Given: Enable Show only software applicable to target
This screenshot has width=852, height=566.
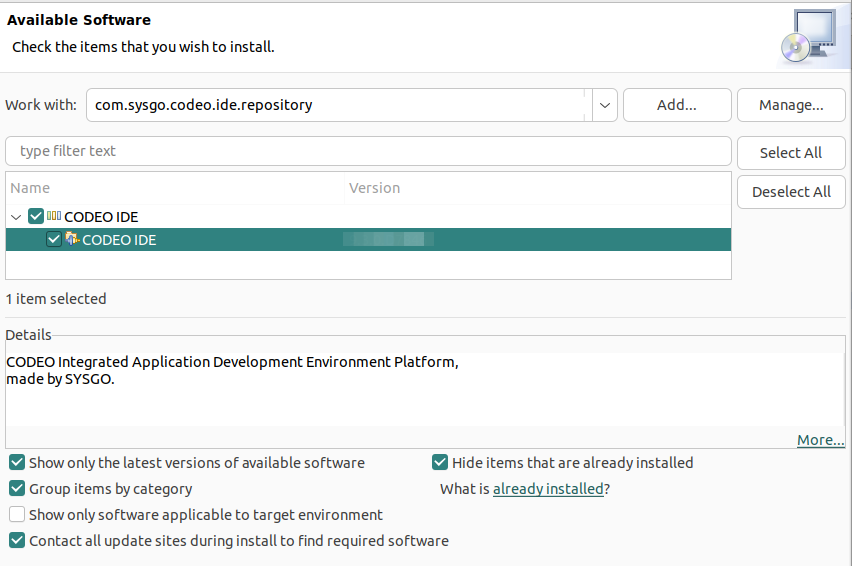Looking at the screenshot, I should pos(17,515).
